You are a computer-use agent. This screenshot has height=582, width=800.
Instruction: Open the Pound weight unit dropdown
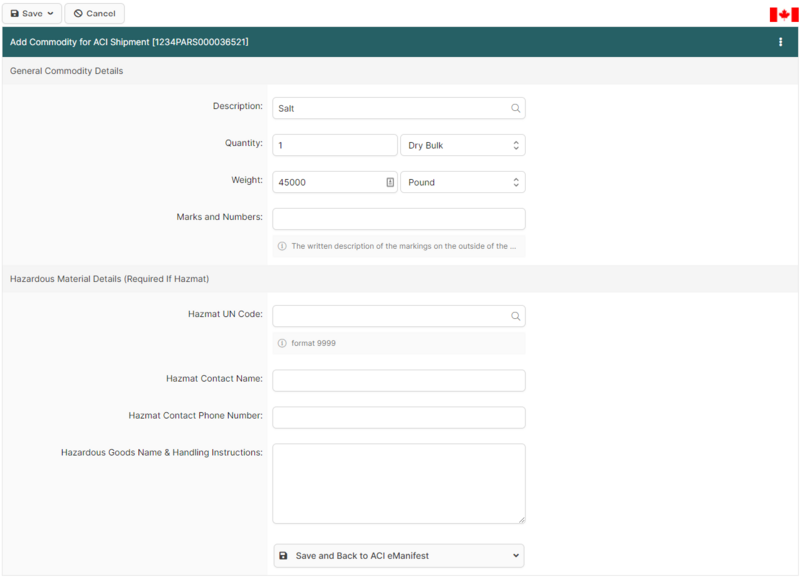click(462, 182)
